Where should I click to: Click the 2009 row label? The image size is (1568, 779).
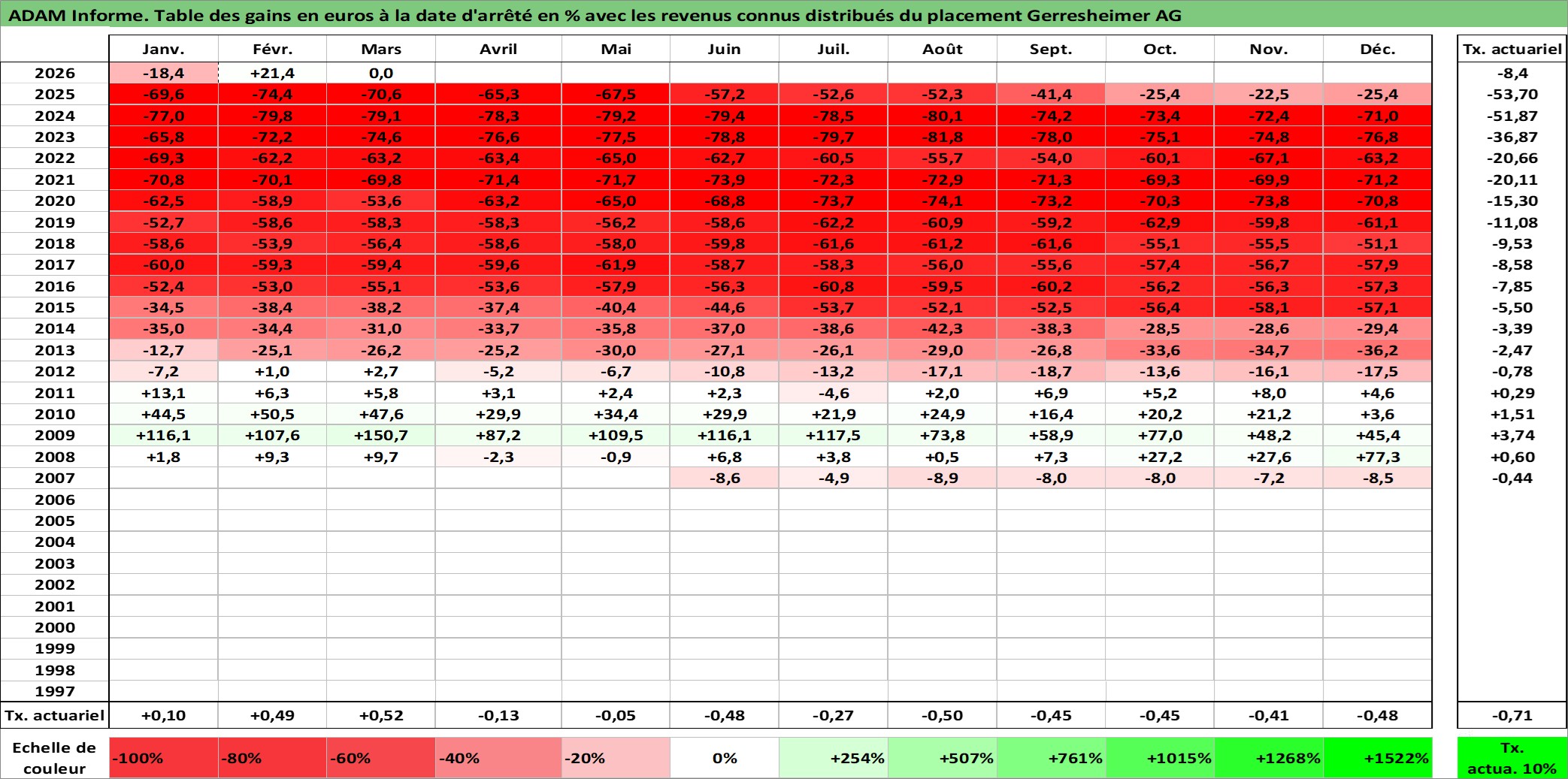click(x=55, y=435)
